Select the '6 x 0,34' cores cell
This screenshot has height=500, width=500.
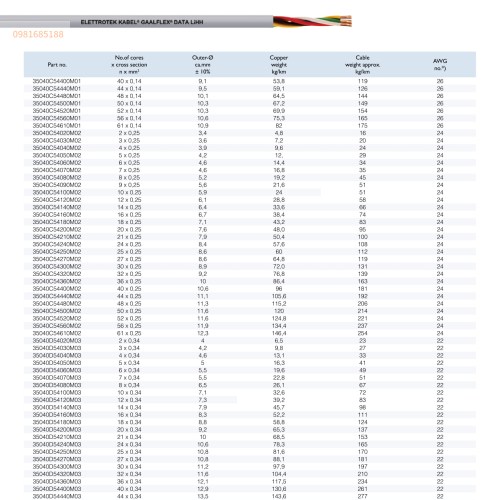[129, 370]
